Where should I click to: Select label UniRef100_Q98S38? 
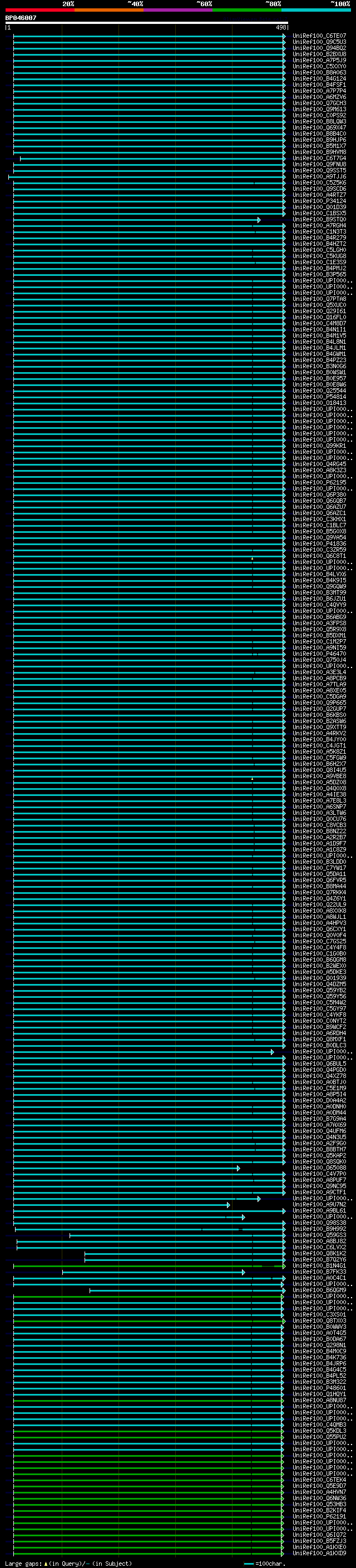[319, 1223]
